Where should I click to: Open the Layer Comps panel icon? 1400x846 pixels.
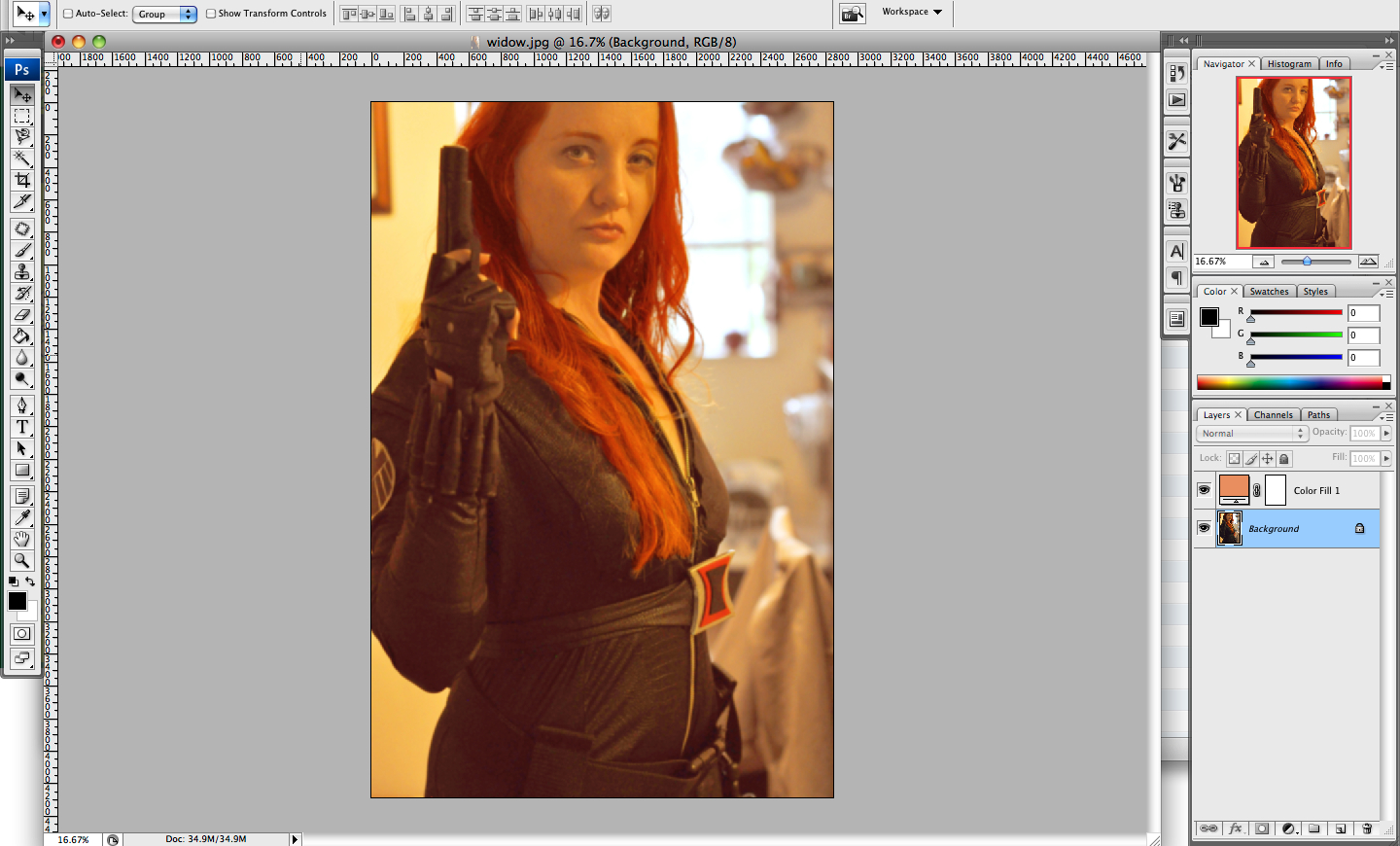point(1177,319)
